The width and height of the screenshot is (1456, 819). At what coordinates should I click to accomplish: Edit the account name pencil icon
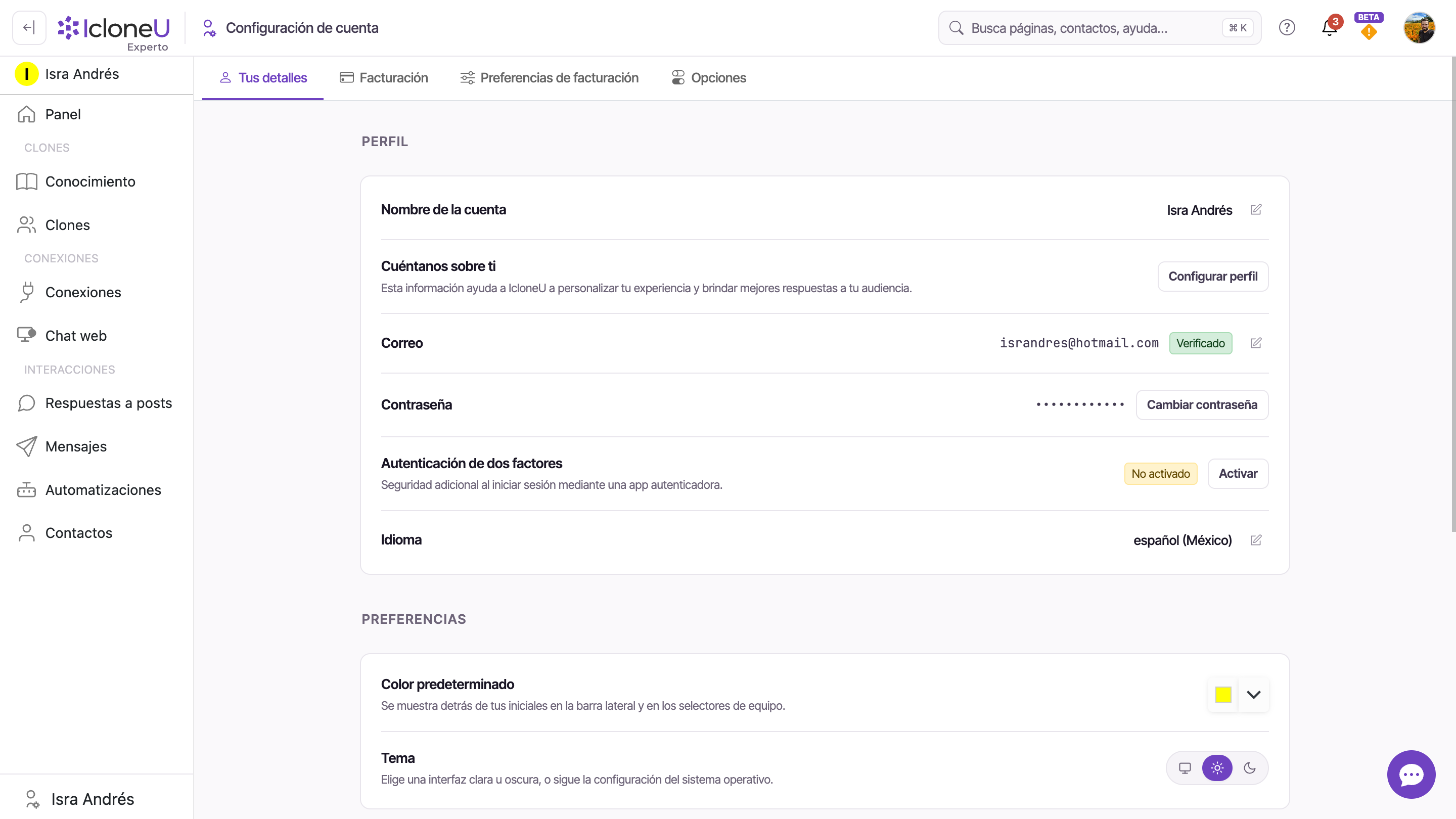point(1256,210)
